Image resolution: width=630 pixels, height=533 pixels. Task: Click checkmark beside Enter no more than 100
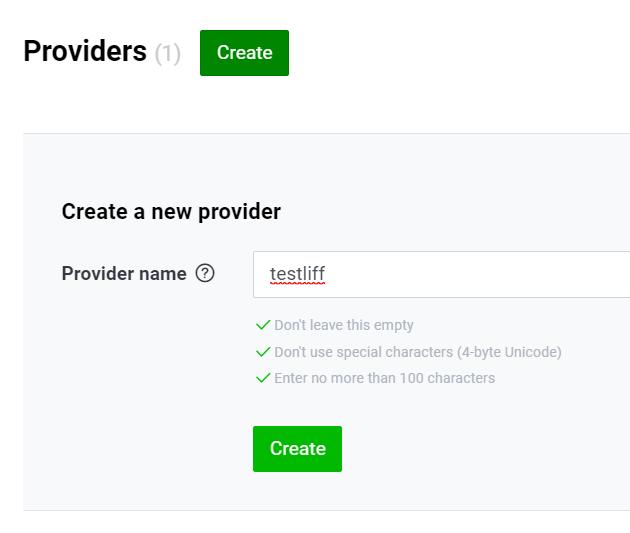263,378
